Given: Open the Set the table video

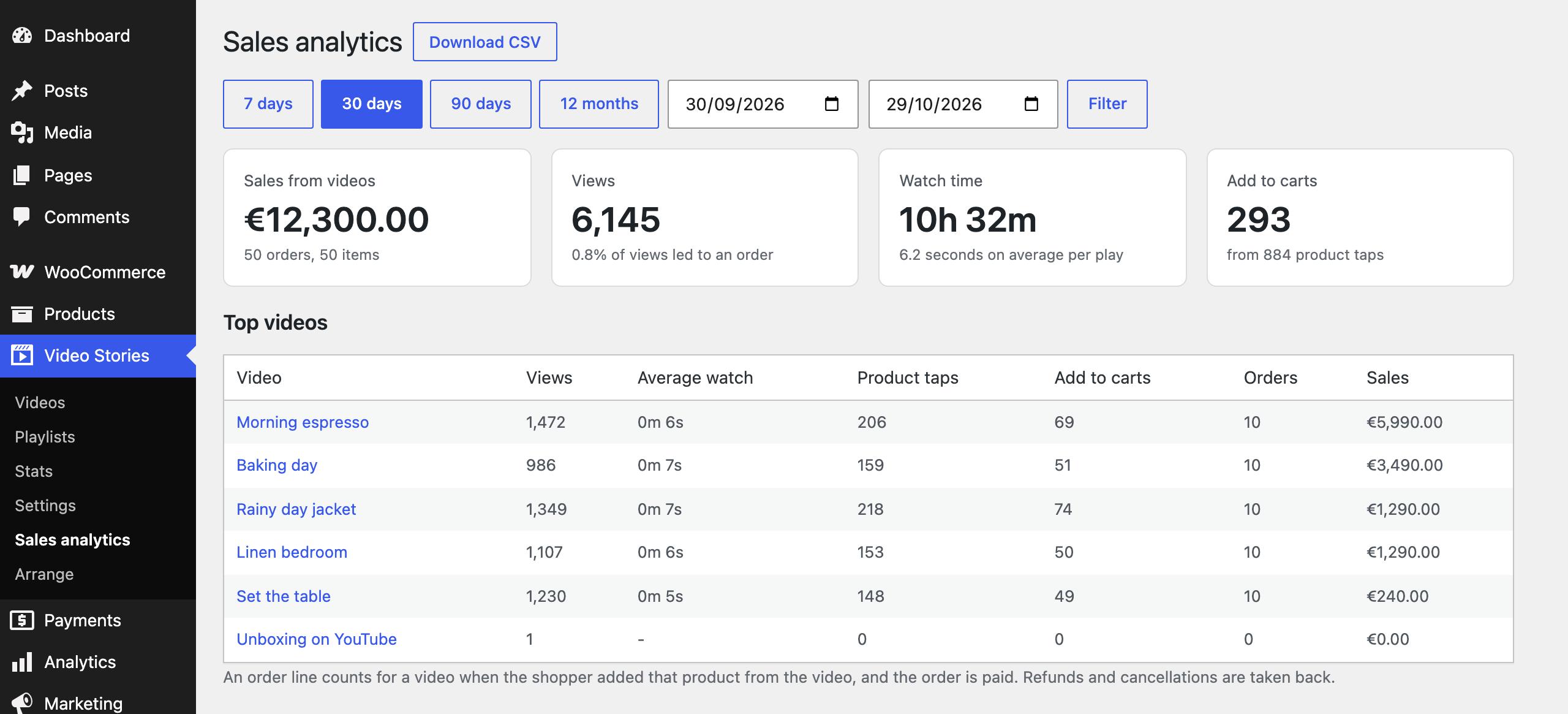Looking at the screenshot, I should [284, 596].
